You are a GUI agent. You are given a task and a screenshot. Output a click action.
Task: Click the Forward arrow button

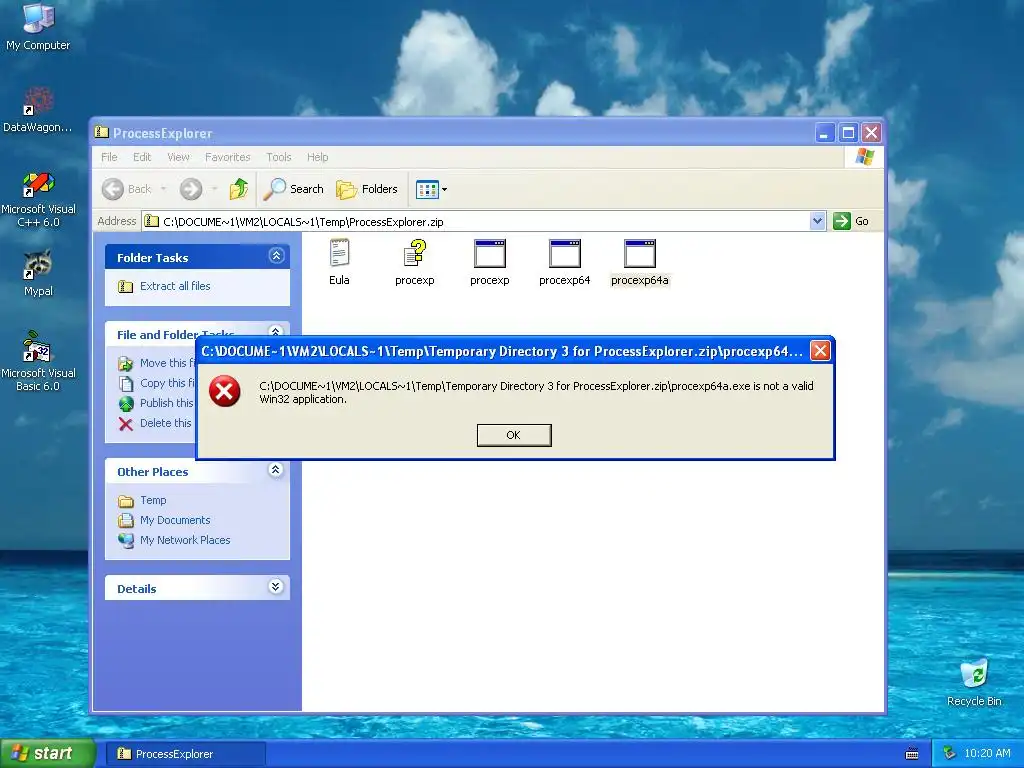pos(191,189)
